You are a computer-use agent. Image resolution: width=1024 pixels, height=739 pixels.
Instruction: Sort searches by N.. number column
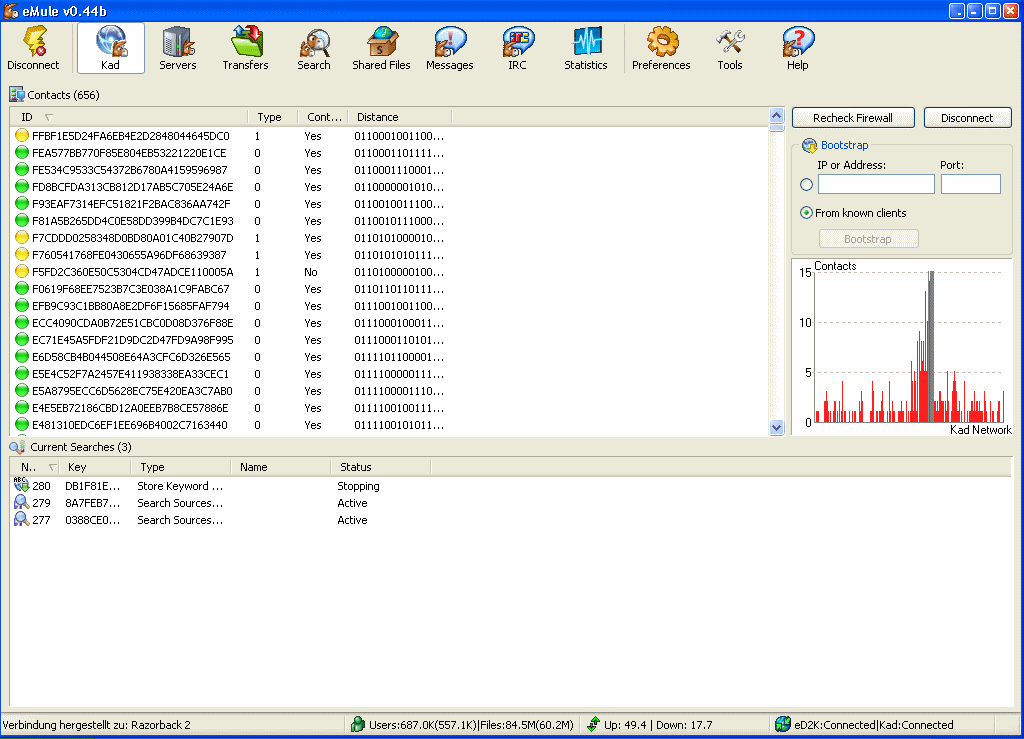(x=35, y=467)
